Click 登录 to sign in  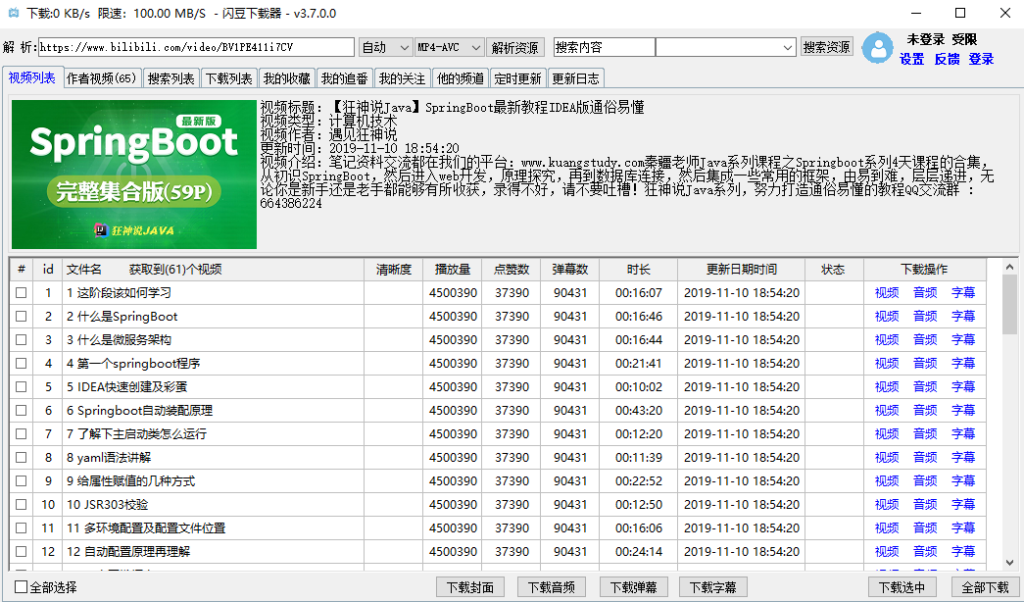point(980,58)
